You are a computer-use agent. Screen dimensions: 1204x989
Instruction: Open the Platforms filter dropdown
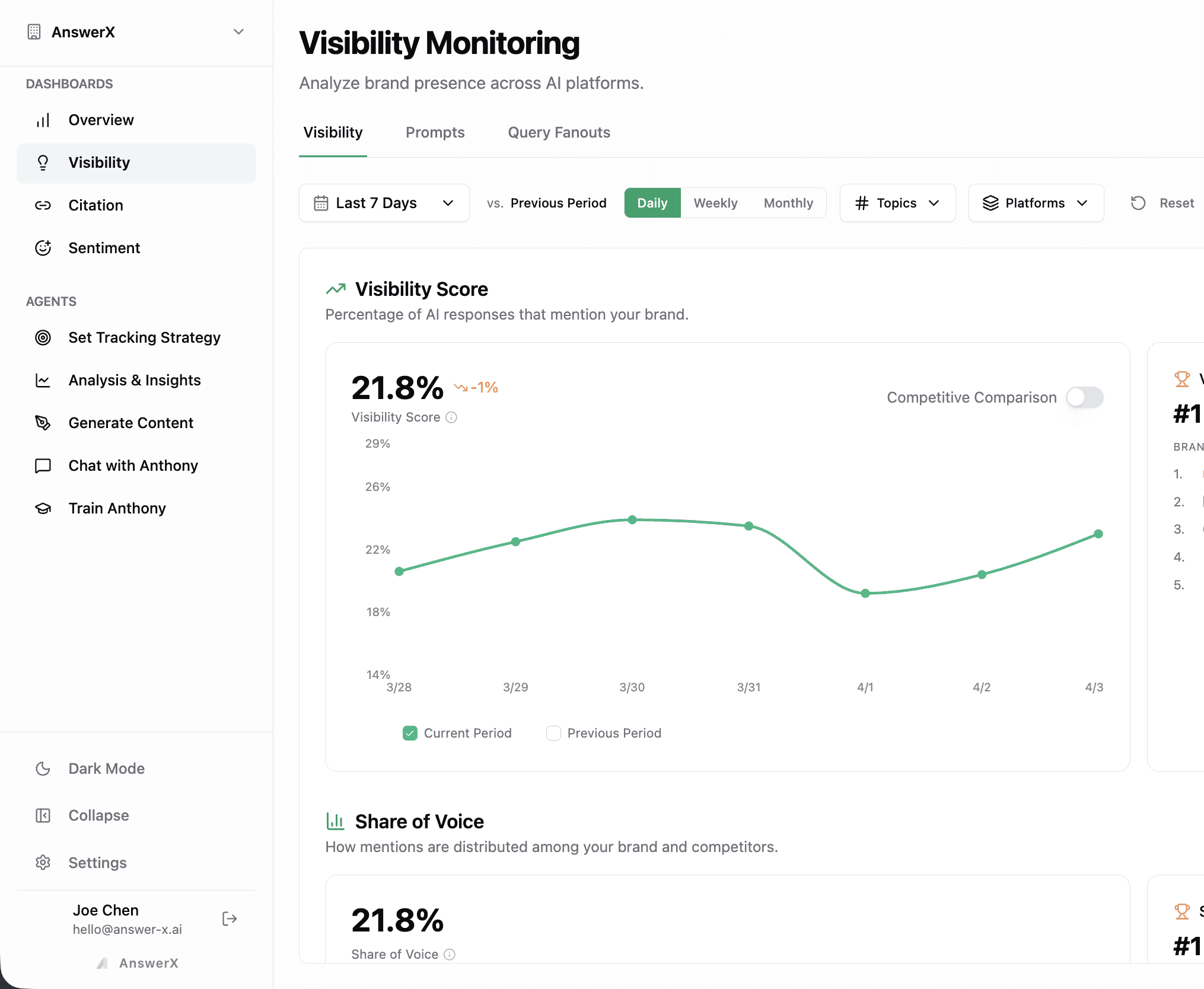point(1036,203)
